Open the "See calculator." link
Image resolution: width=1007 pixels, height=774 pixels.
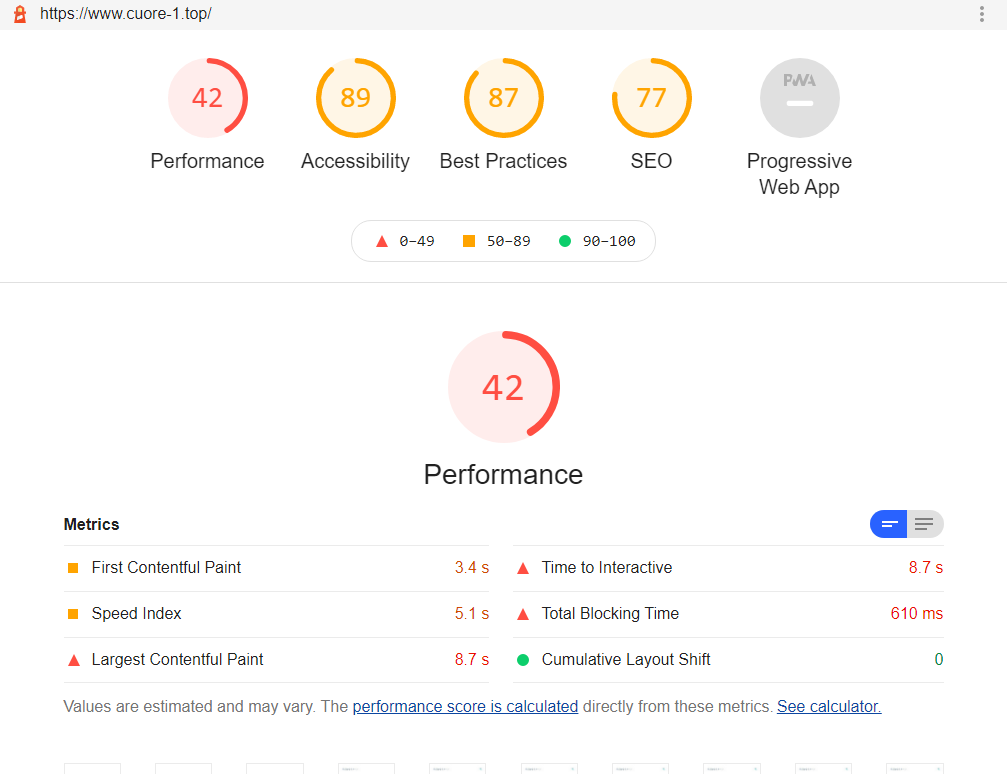pos(828,707)
